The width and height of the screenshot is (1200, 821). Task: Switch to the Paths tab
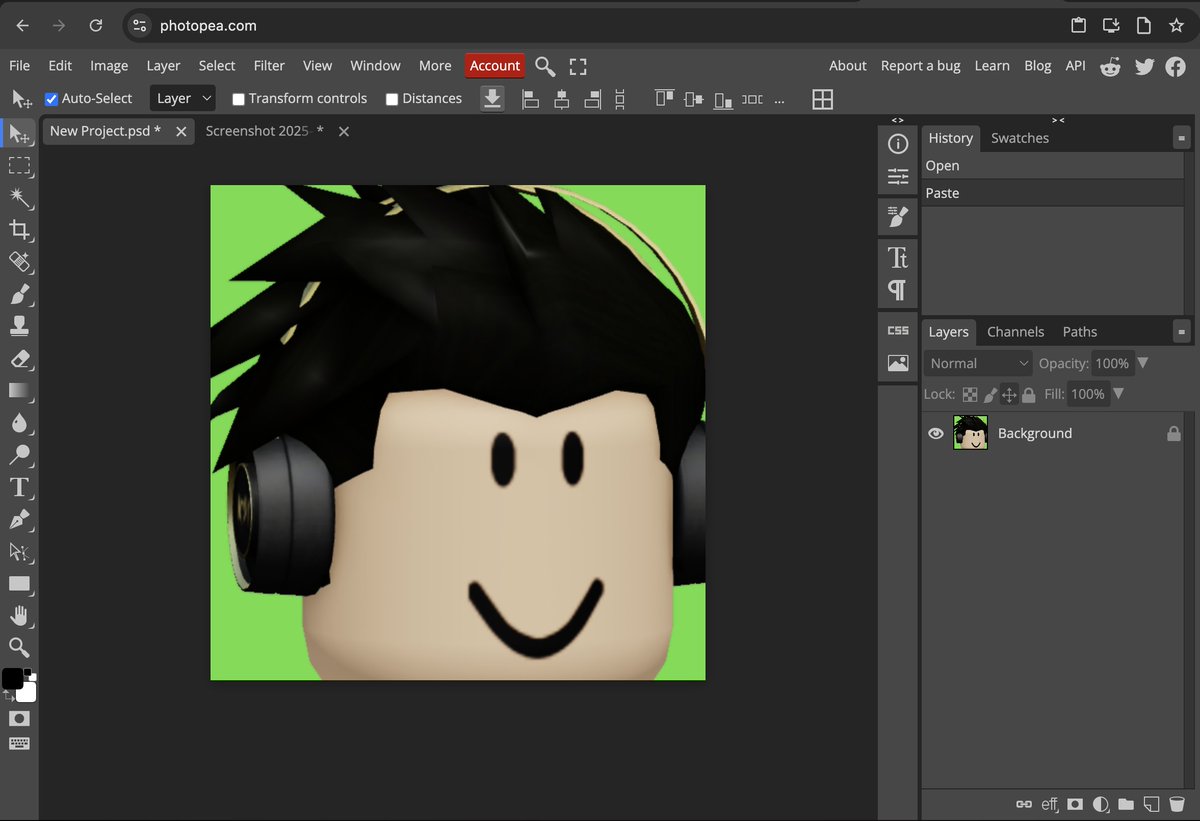1080,332
